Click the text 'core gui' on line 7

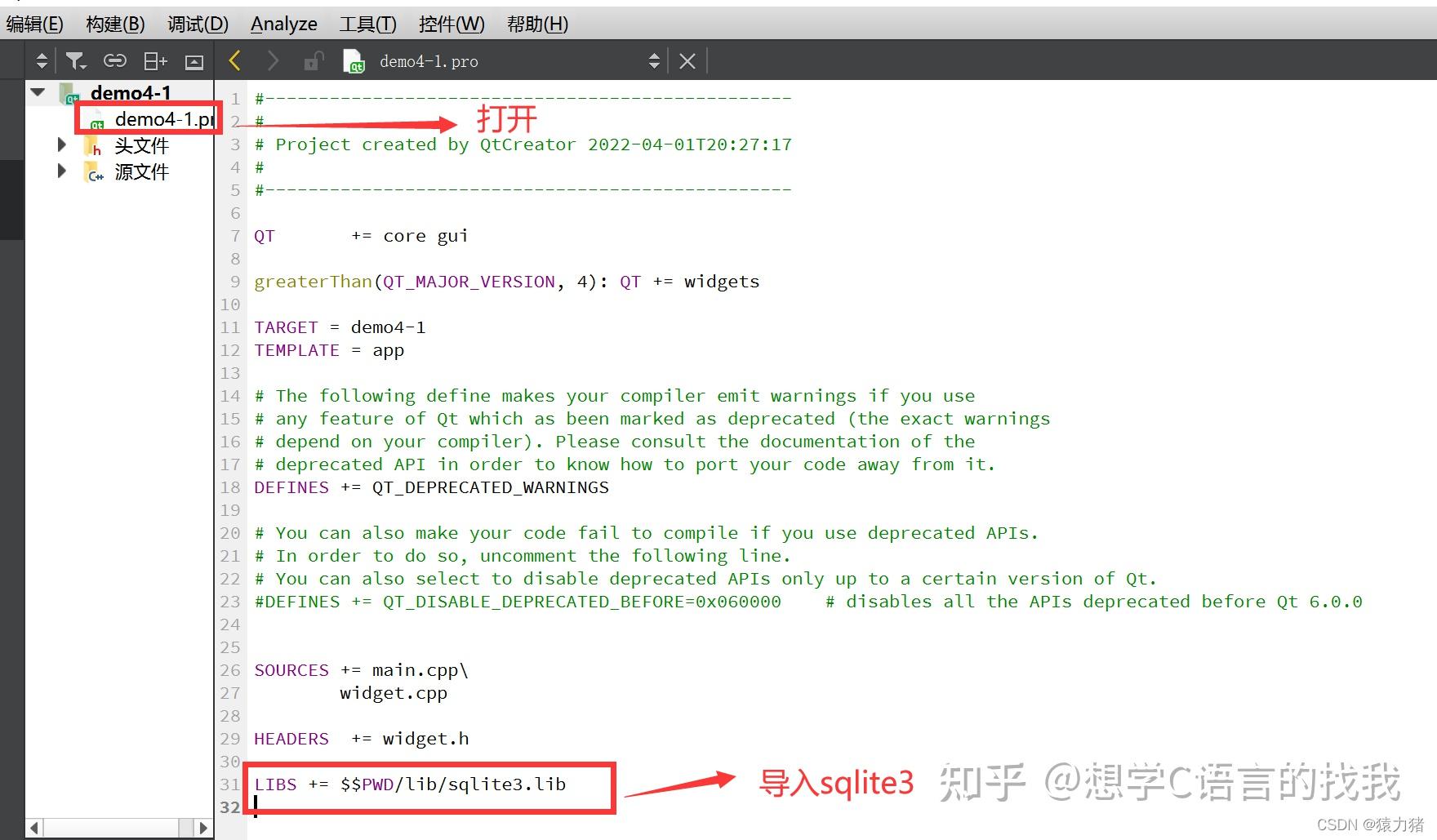(x=425, y=236)
